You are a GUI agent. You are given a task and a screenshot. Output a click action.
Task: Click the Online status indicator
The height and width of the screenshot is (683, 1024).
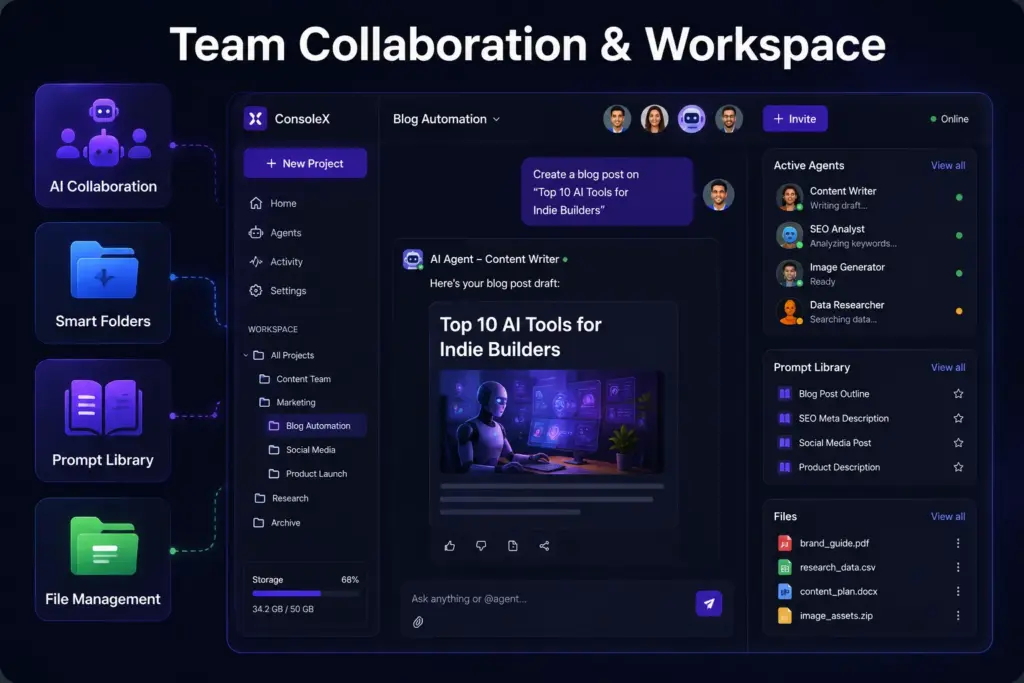(x=949, y=119)
